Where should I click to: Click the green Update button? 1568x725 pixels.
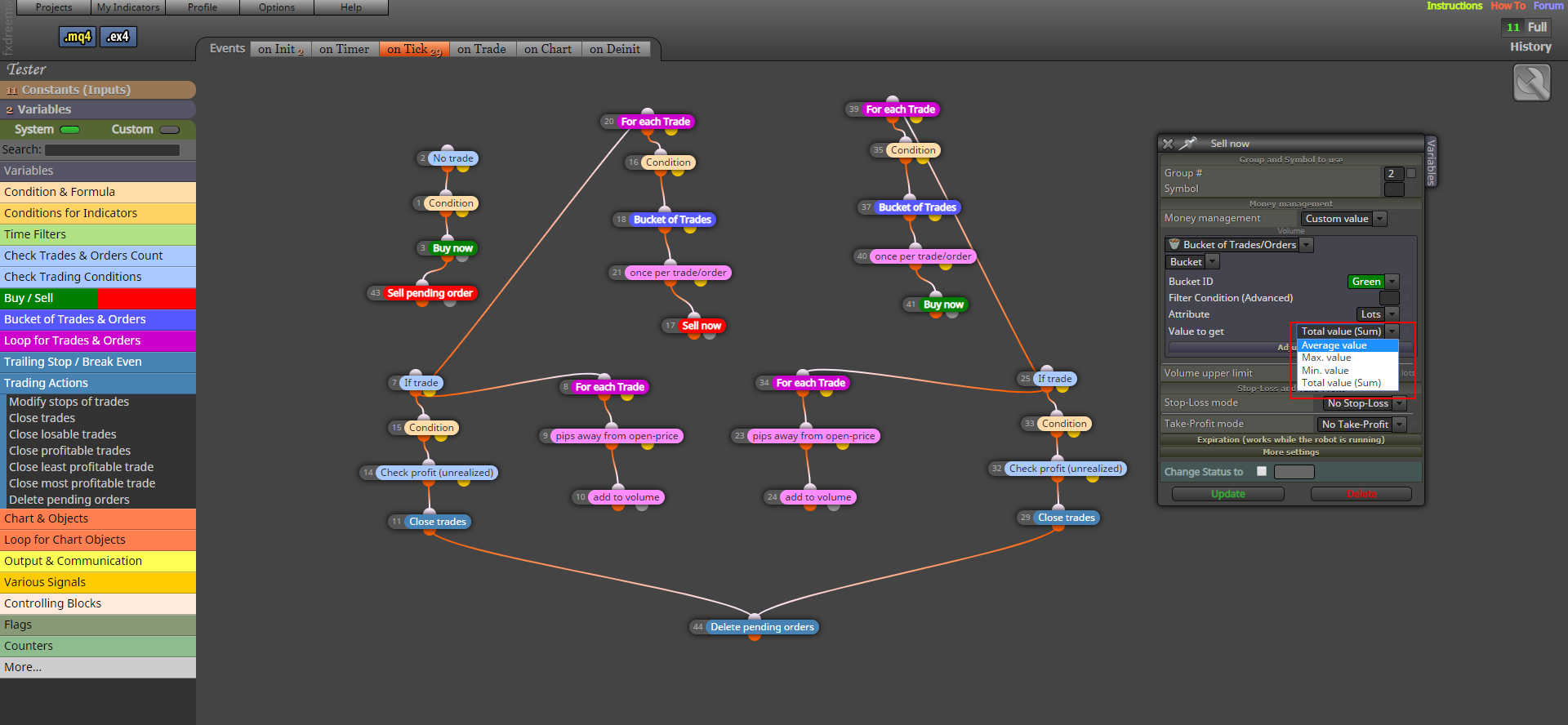[x=1227, y=494]
